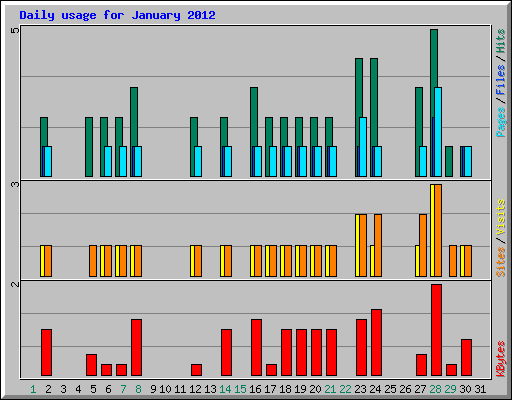This screenshot has width=512, height=400.
Task: Click day label "30" on the x-axis
Action: [x=465, y=389]
